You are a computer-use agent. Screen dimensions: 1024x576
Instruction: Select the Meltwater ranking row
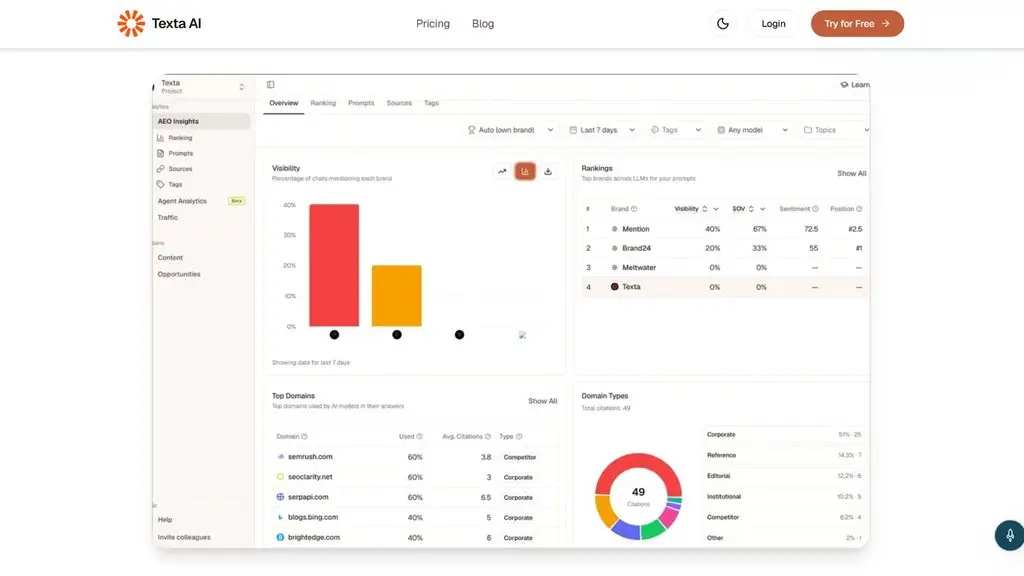click(x=724, y=268)
